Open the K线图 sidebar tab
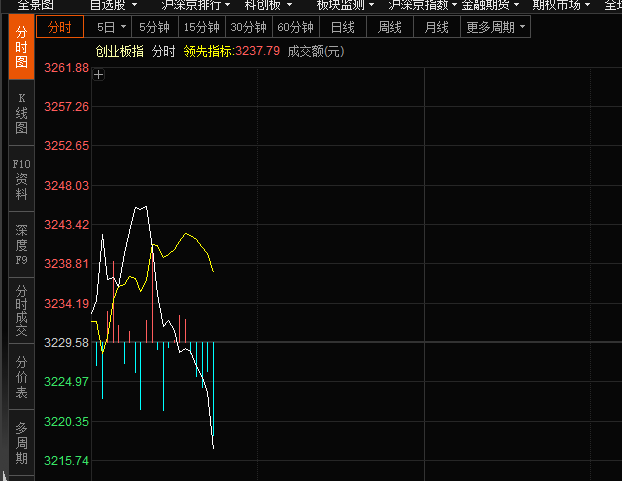Image resolution: width=622 pixels, height=481 pixels. click(21, 113)
